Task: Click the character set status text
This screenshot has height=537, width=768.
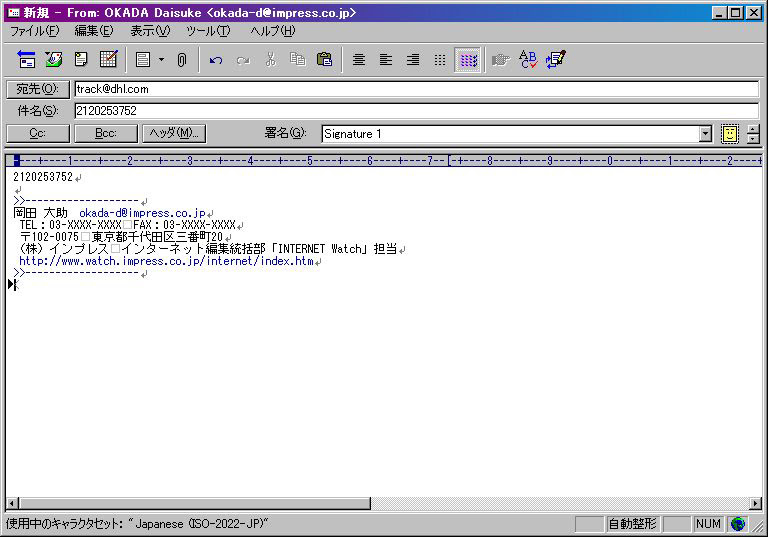Action: click(x=137, y=524)
